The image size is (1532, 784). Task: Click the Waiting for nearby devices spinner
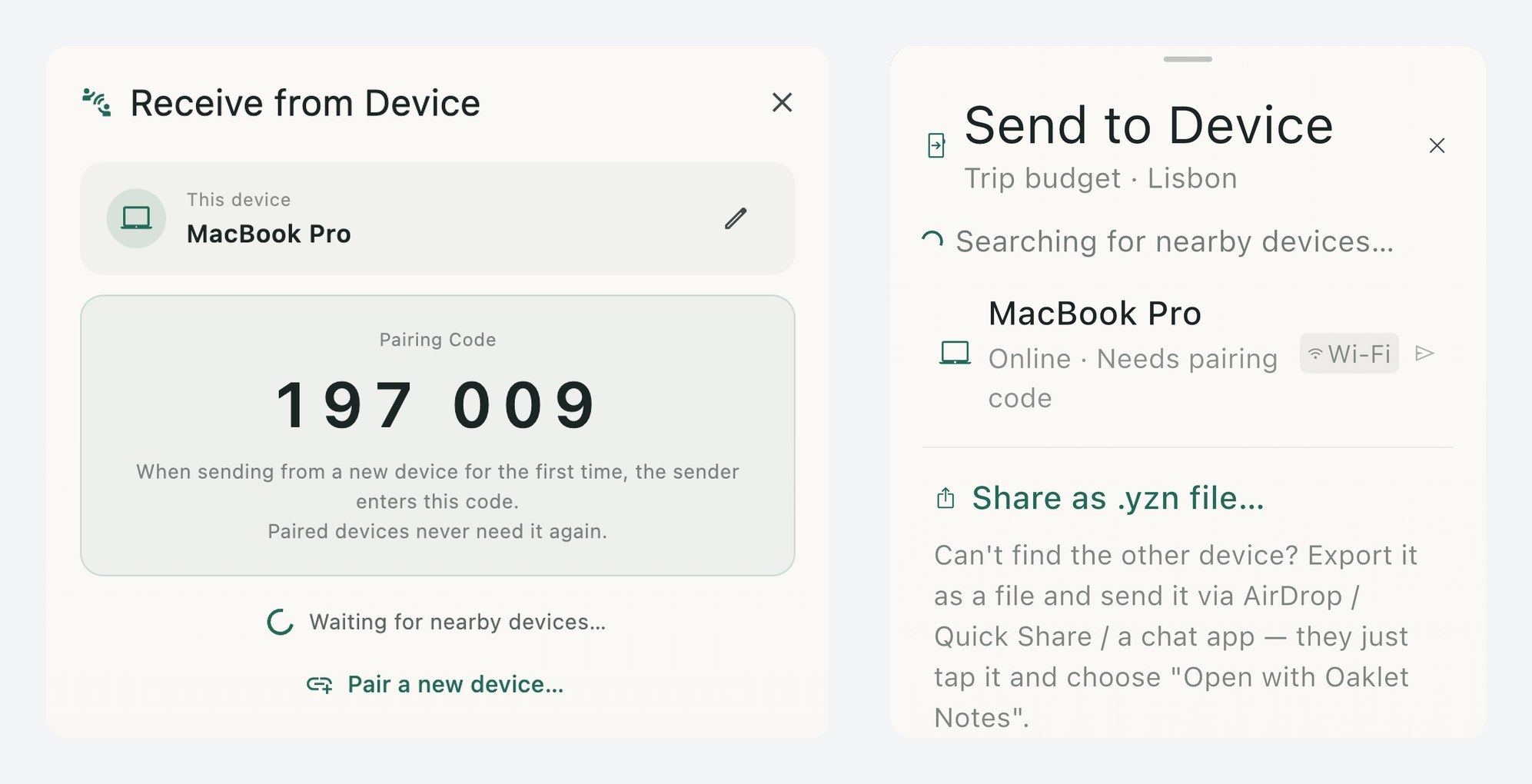coord(280,622)
